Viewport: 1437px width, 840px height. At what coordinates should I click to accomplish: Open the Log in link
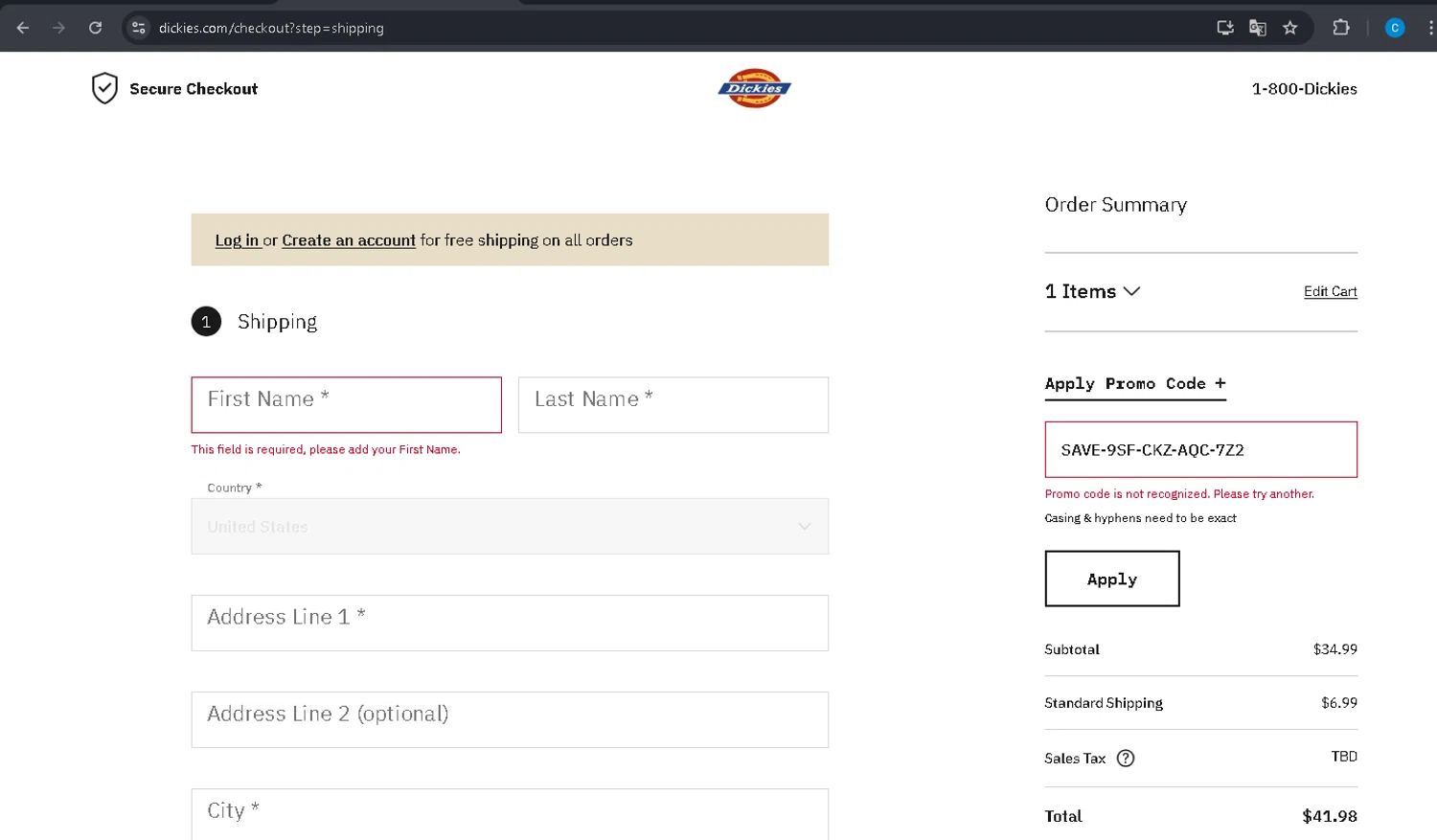coord(237,240)
